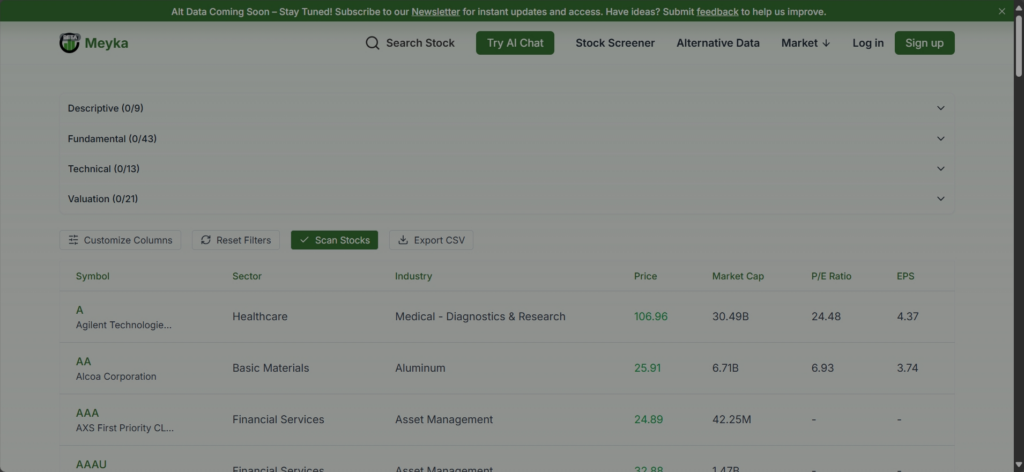Click Basic Materials sector cell
The width and height of the screenshot is (1024, 472).
tap(271, 368)
